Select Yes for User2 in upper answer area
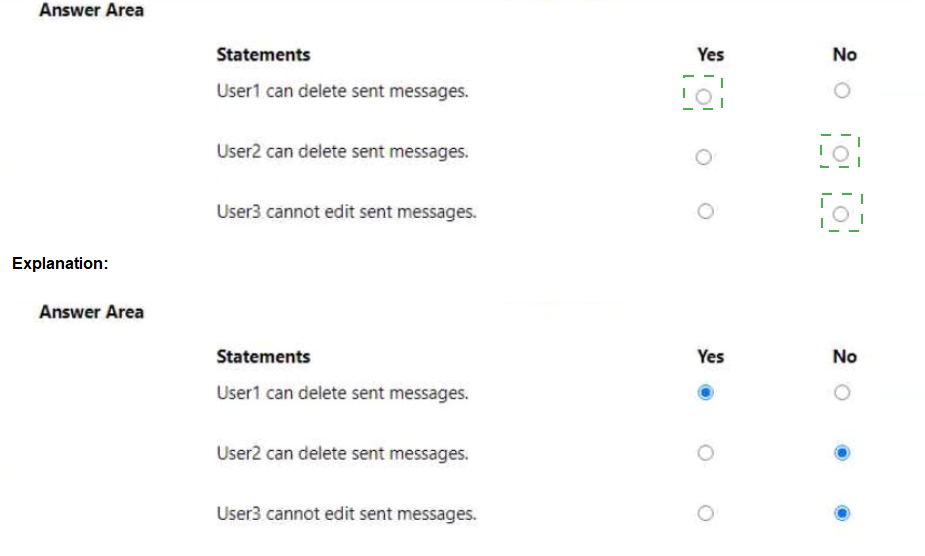 (704, 157)
